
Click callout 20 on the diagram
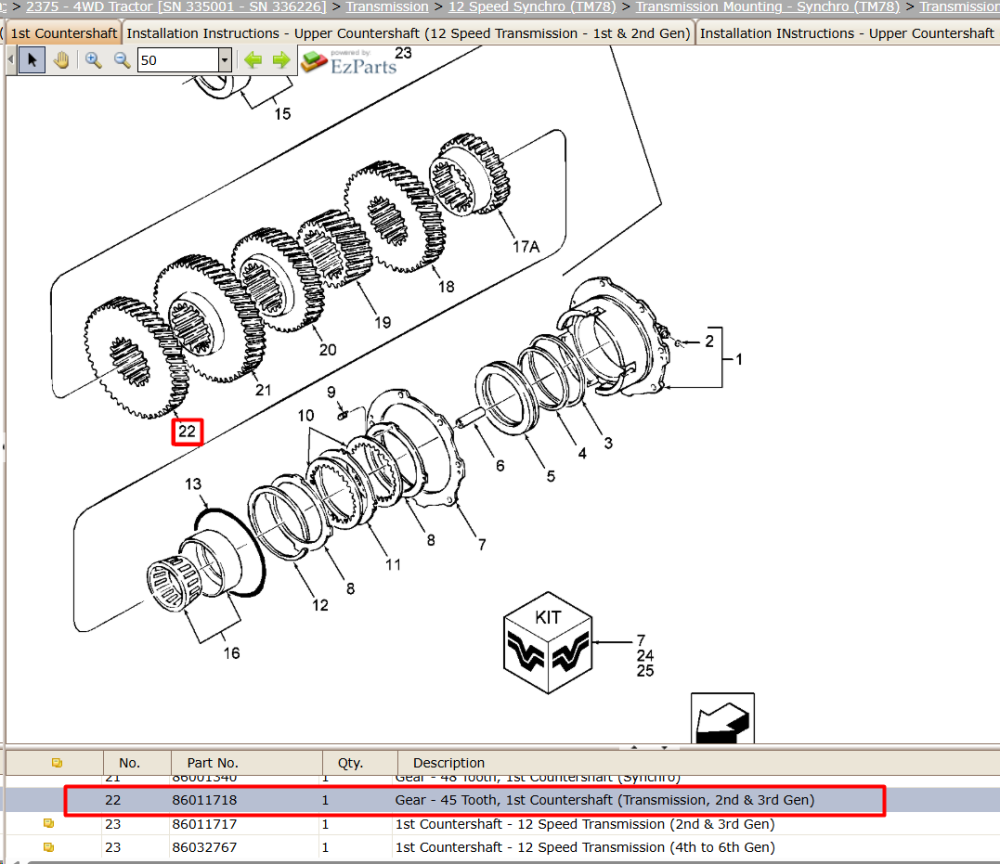328,349
